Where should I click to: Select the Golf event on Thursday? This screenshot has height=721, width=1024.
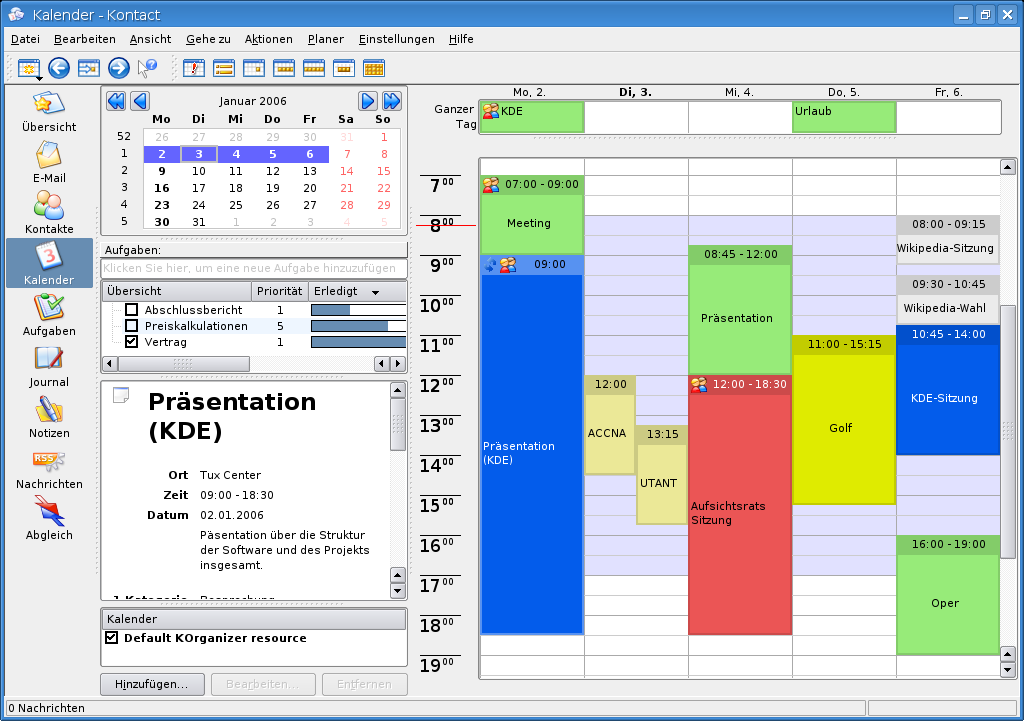pos(843,420)
